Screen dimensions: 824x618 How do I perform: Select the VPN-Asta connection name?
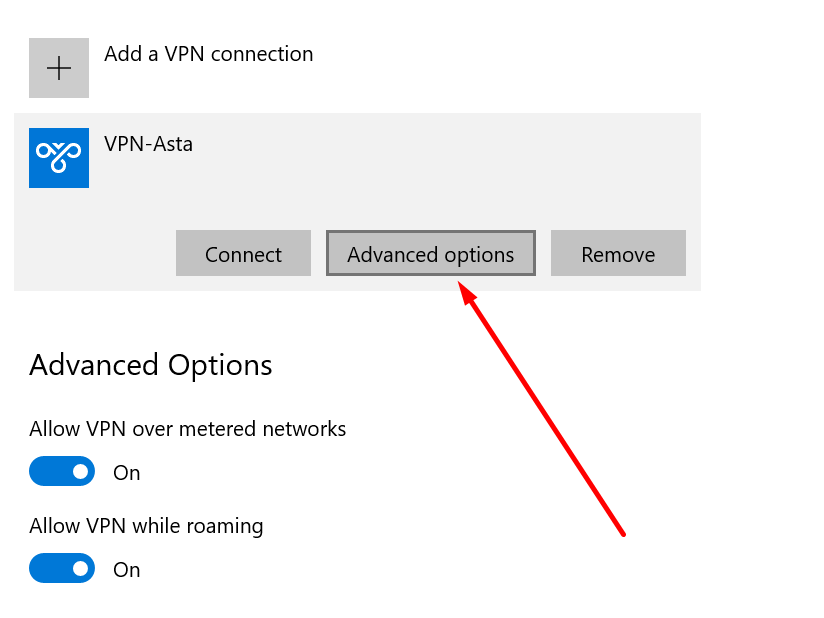point(148,144)
